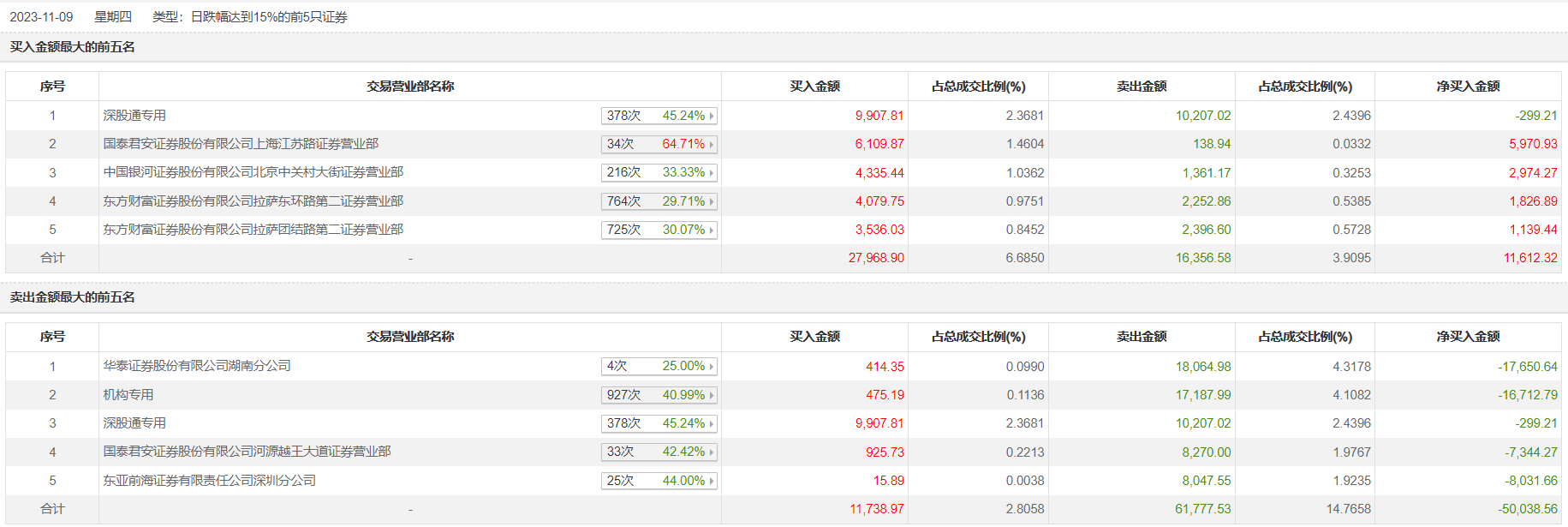1568x527 pixels.
Task: Expand 378次 45.24% badge in buy table
Action: click(x=659, y=116)
